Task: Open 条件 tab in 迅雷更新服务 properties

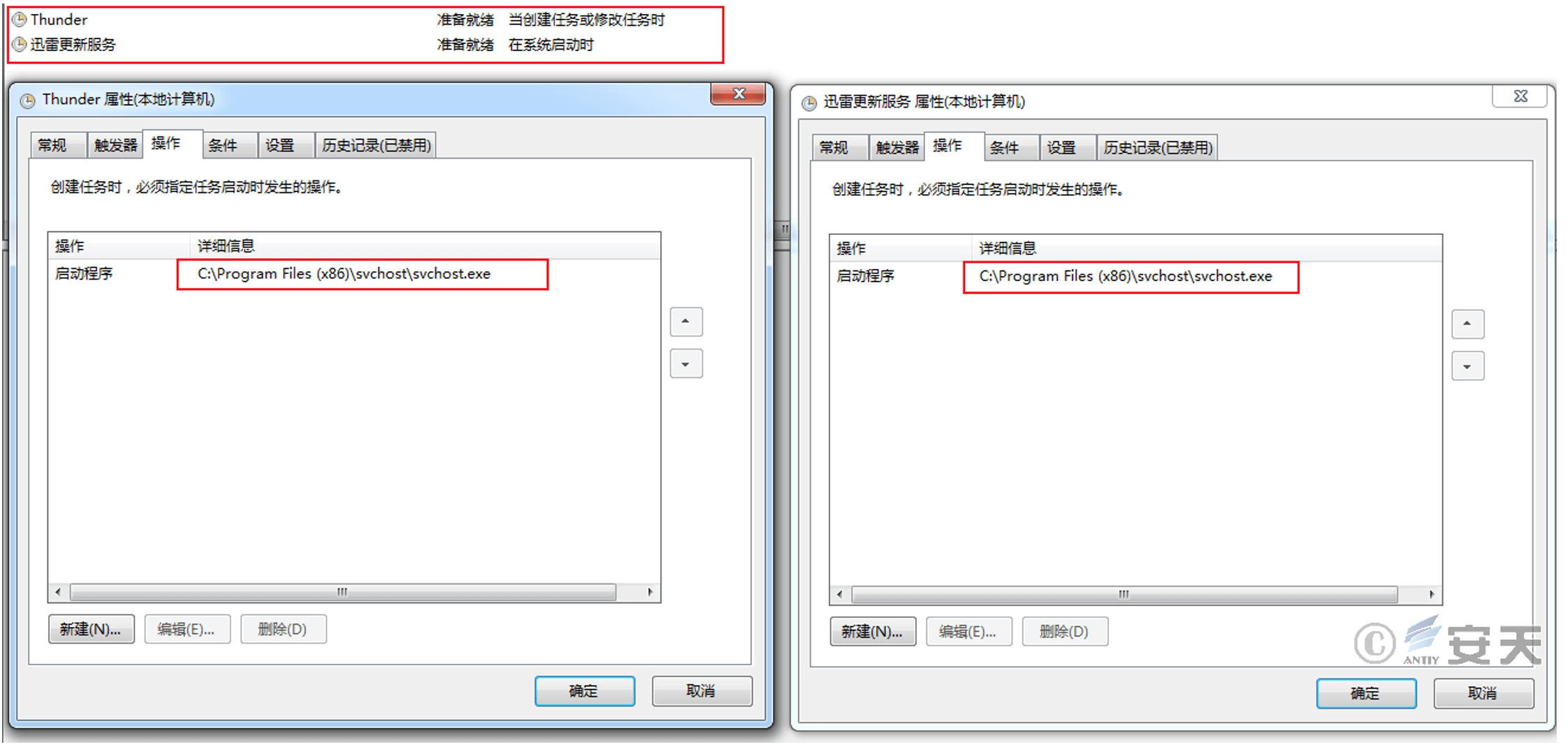Action: click(1012, 147)
